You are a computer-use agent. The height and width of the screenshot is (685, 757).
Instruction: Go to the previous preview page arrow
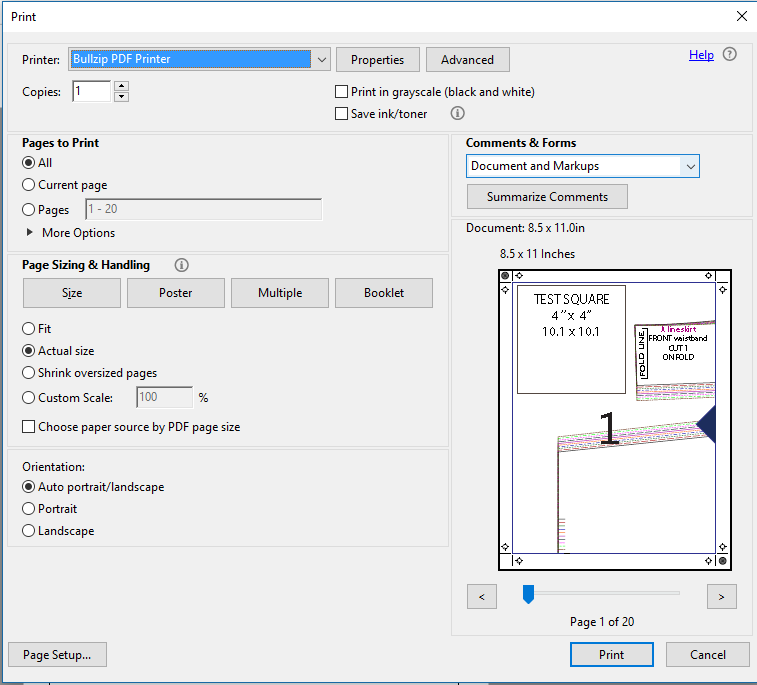481,597
